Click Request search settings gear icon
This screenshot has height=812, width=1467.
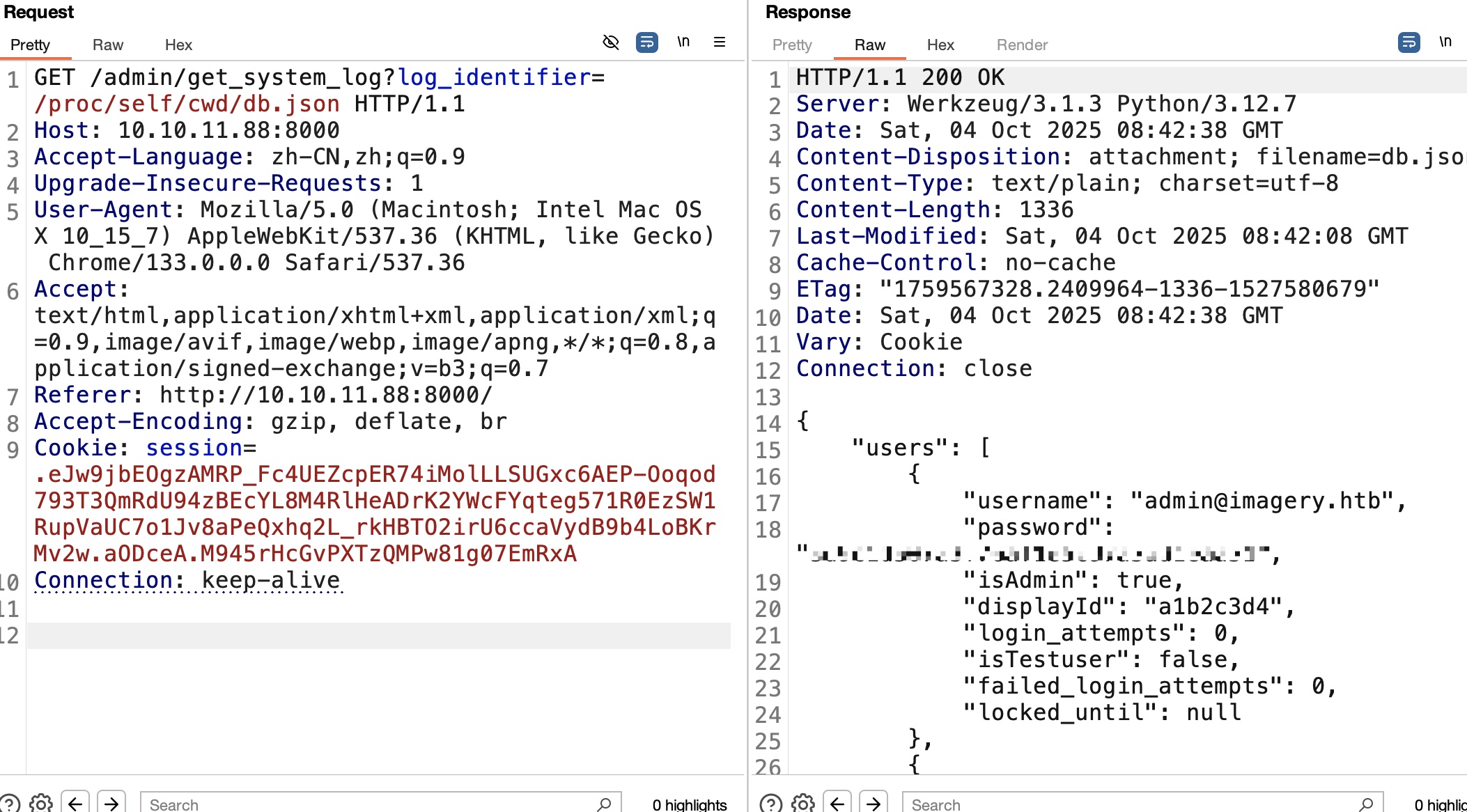41,804
